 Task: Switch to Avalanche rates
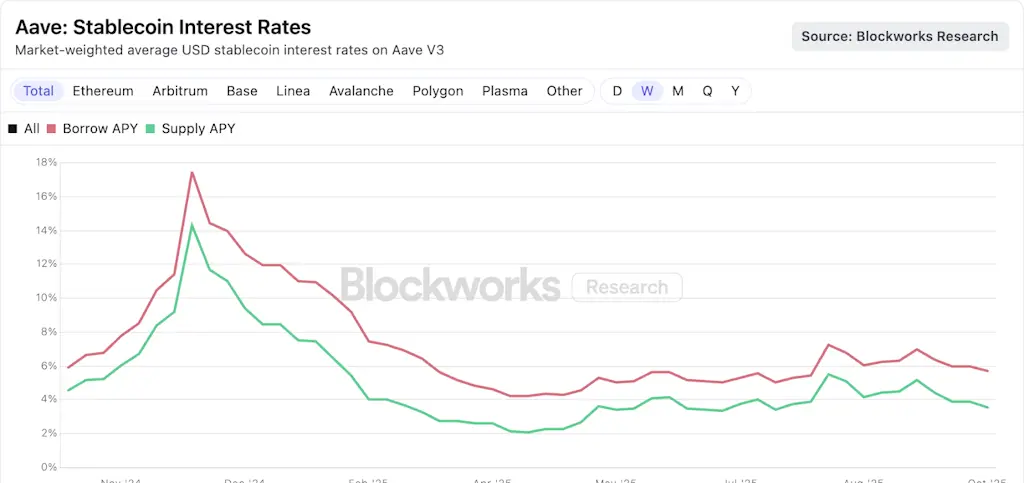(x=361, y=91)
